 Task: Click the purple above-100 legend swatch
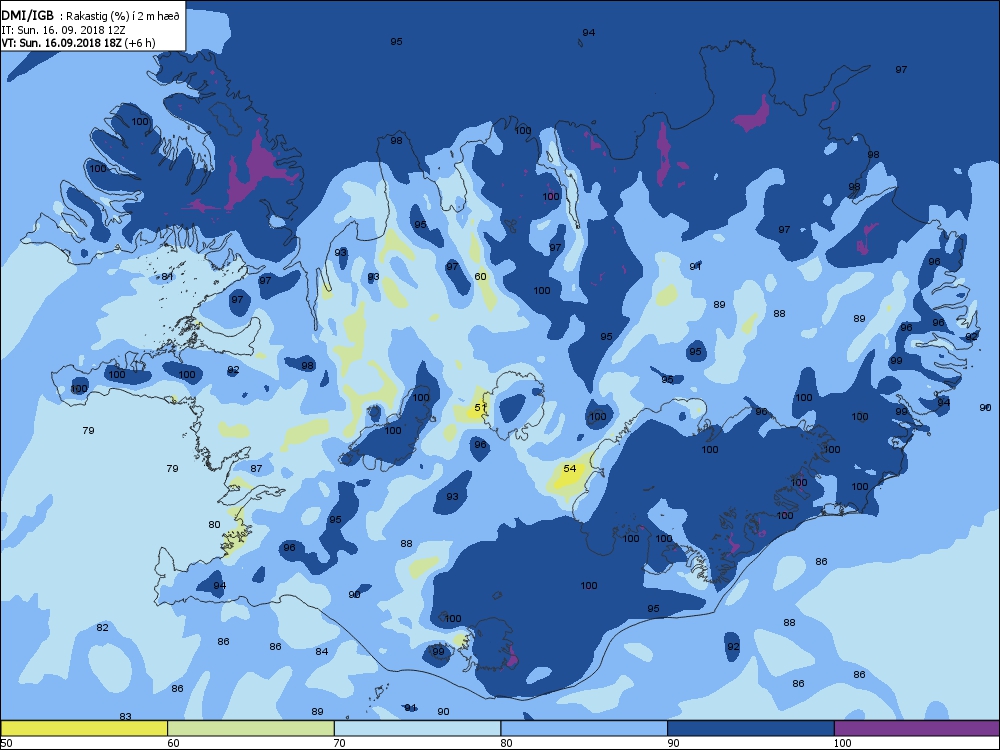tap(917, 728)
